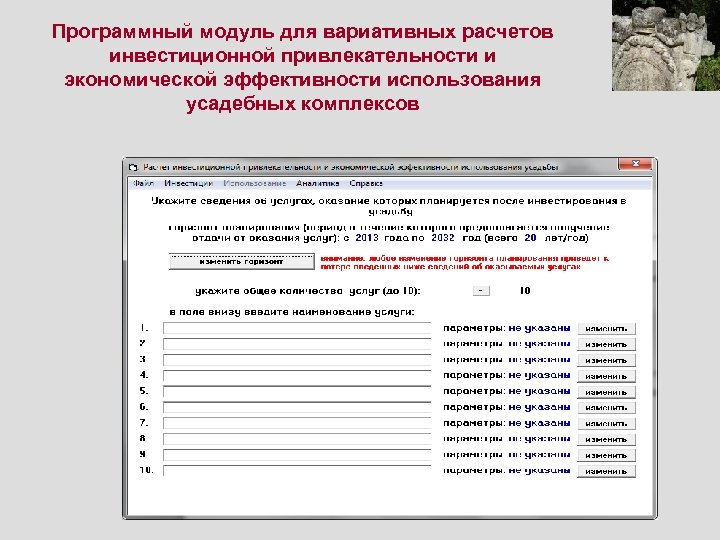Click start year value 2013
The height and width of the screenshot is (540, 720).
pyautogui.click(x=367, y=238)
